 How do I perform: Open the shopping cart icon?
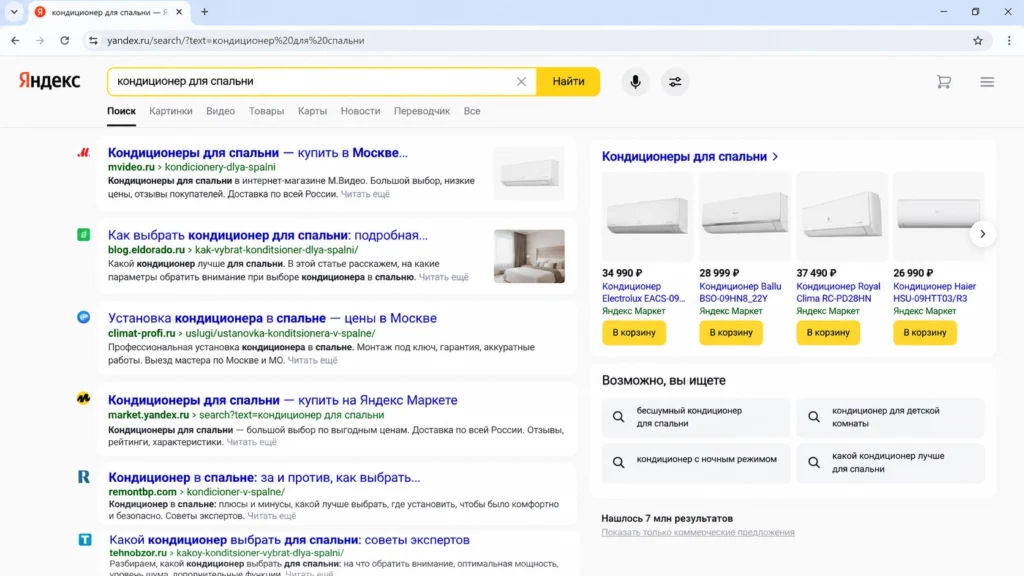(x=944, y=82)
